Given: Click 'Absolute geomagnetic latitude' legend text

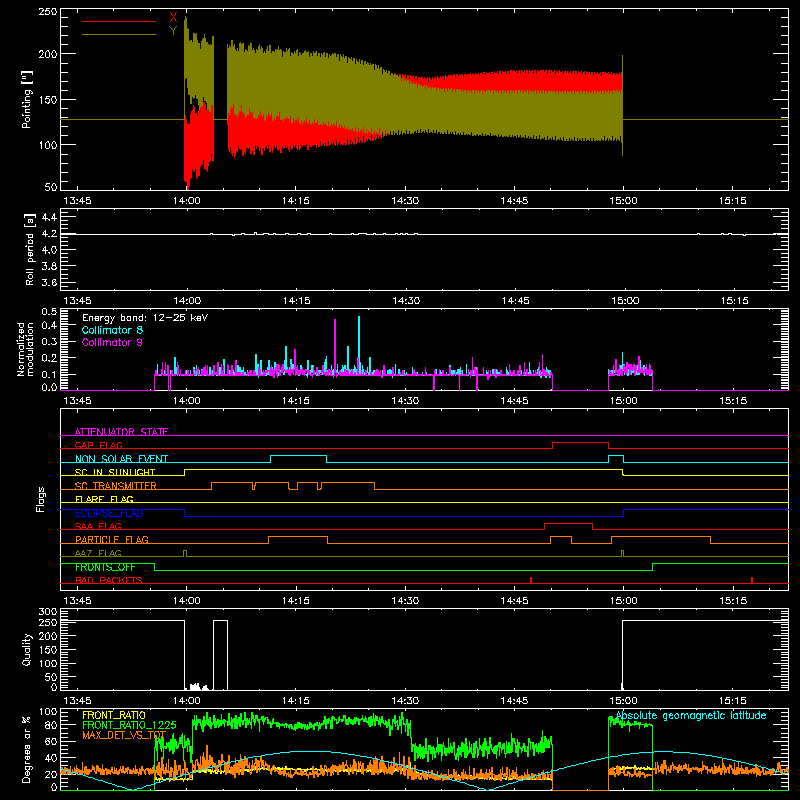Looking at the screenshot, I should (x=691, y=716).
